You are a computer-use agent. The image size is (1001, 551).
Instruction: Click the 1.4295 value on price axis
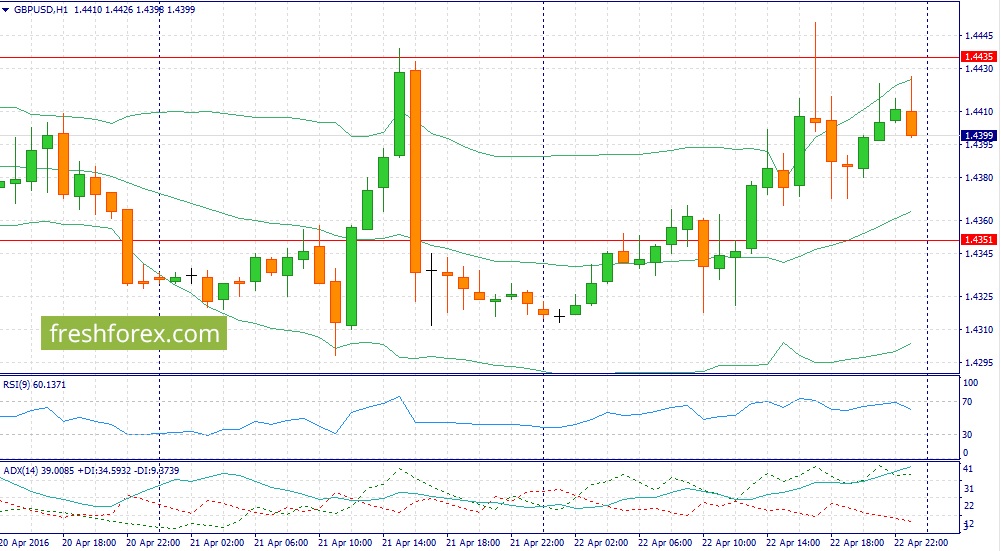978,363
